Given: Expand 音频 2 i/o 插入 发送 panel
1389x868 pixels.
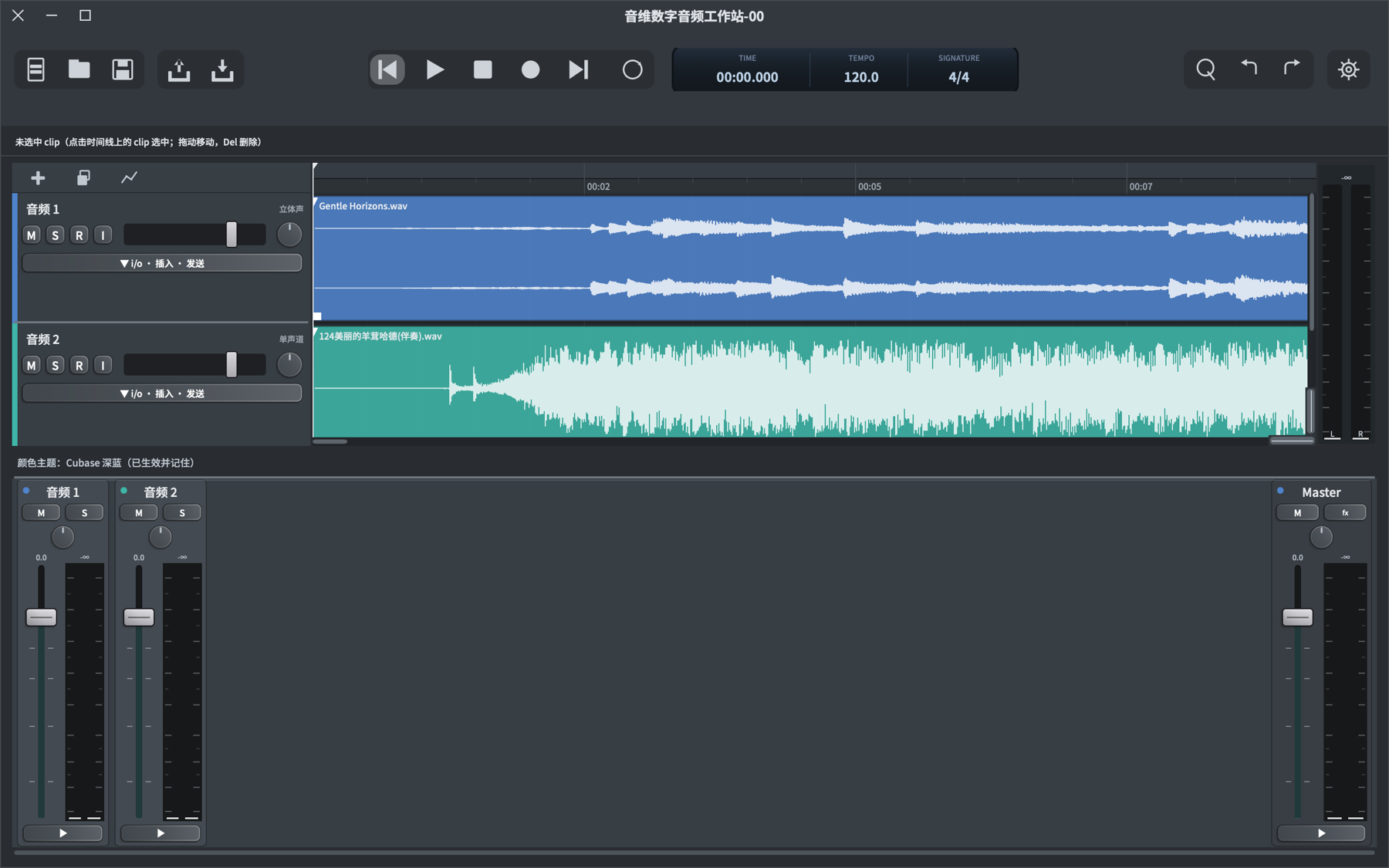Looking at the screenshot, I should point(162,393).
